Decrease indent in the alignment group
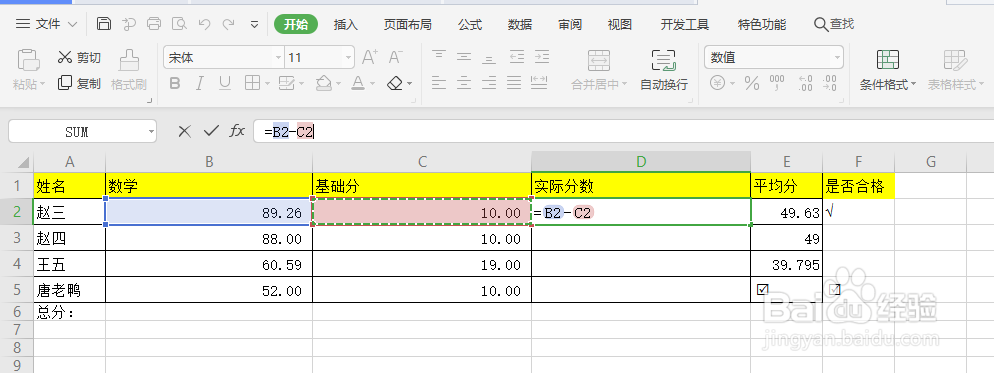994x373 pixels. coord(517,56)
